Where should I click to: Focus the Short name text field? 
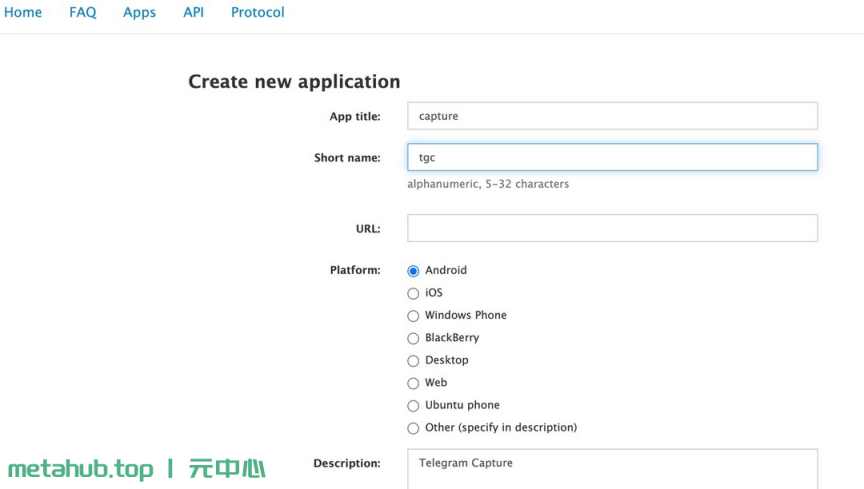point(612,157)
